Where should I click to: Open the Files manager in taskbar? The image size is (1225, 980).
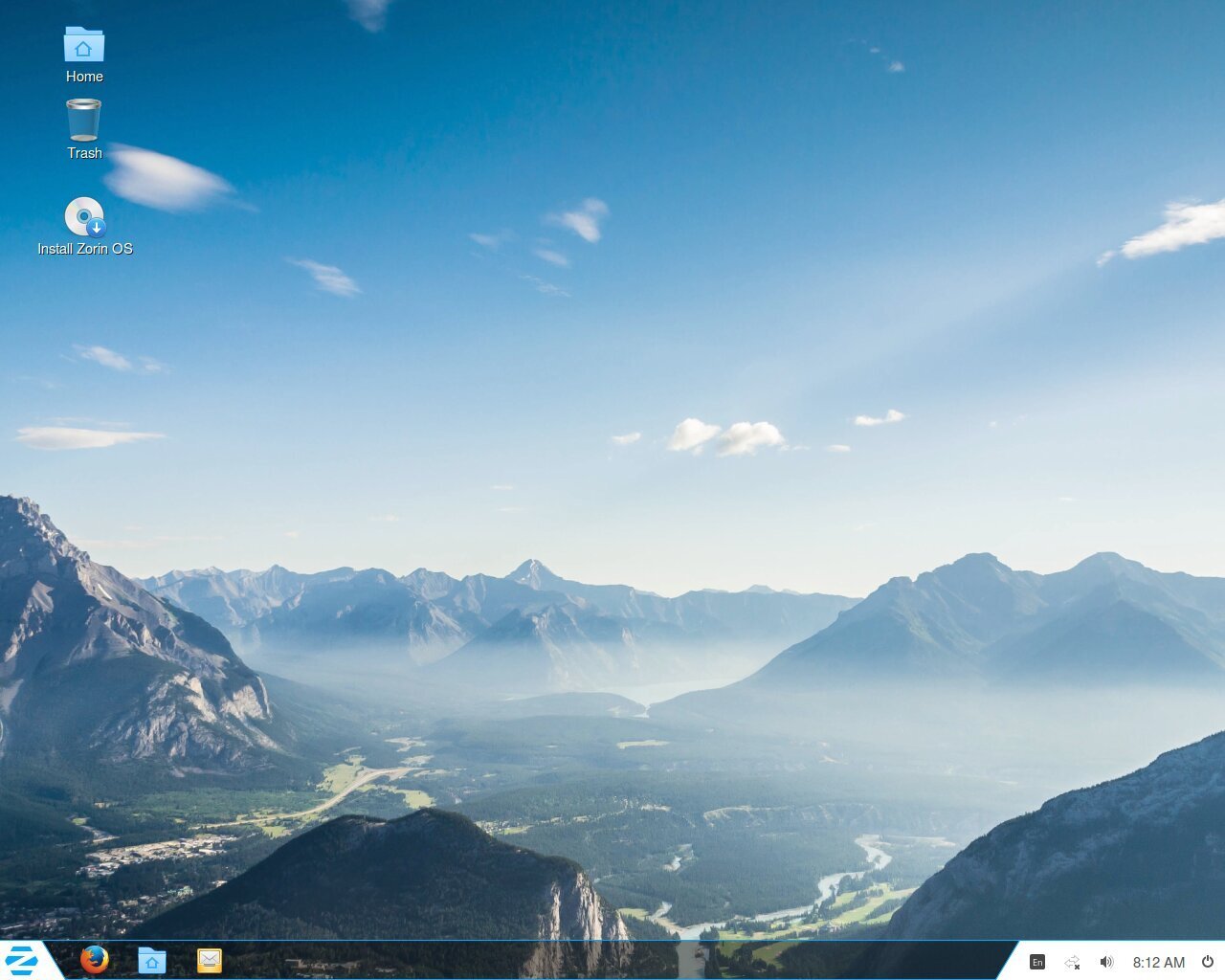click(x=151, y=960)
